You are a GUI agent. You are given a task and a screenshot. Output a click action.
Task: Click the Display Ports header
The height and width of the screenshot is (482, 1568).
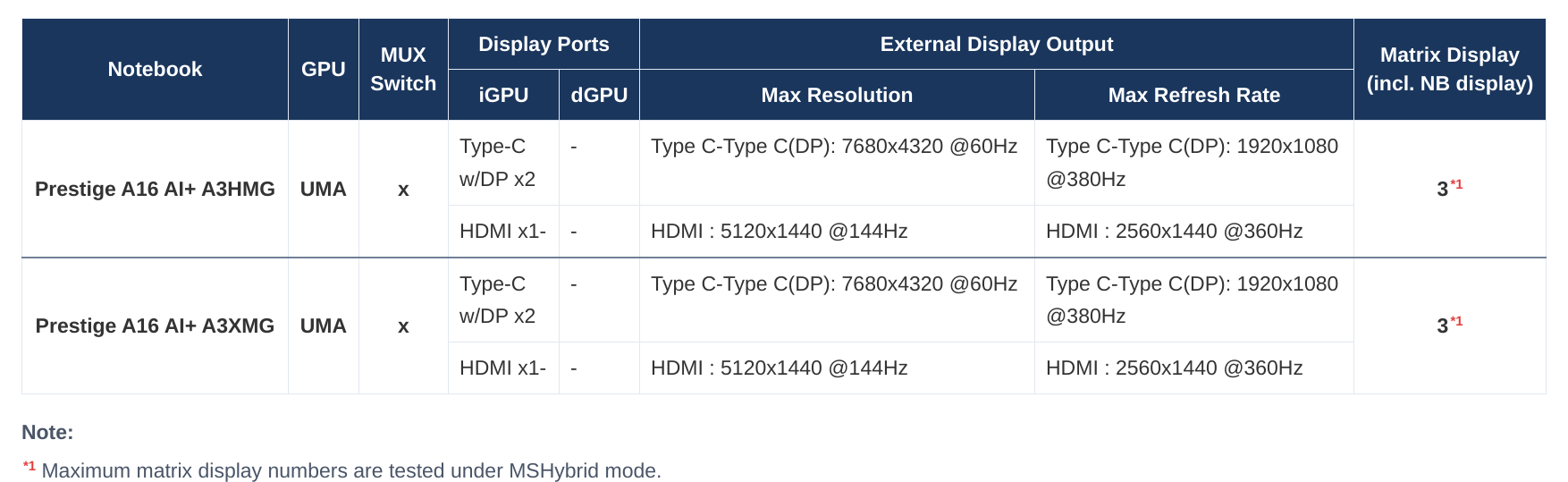pos(544,44)
